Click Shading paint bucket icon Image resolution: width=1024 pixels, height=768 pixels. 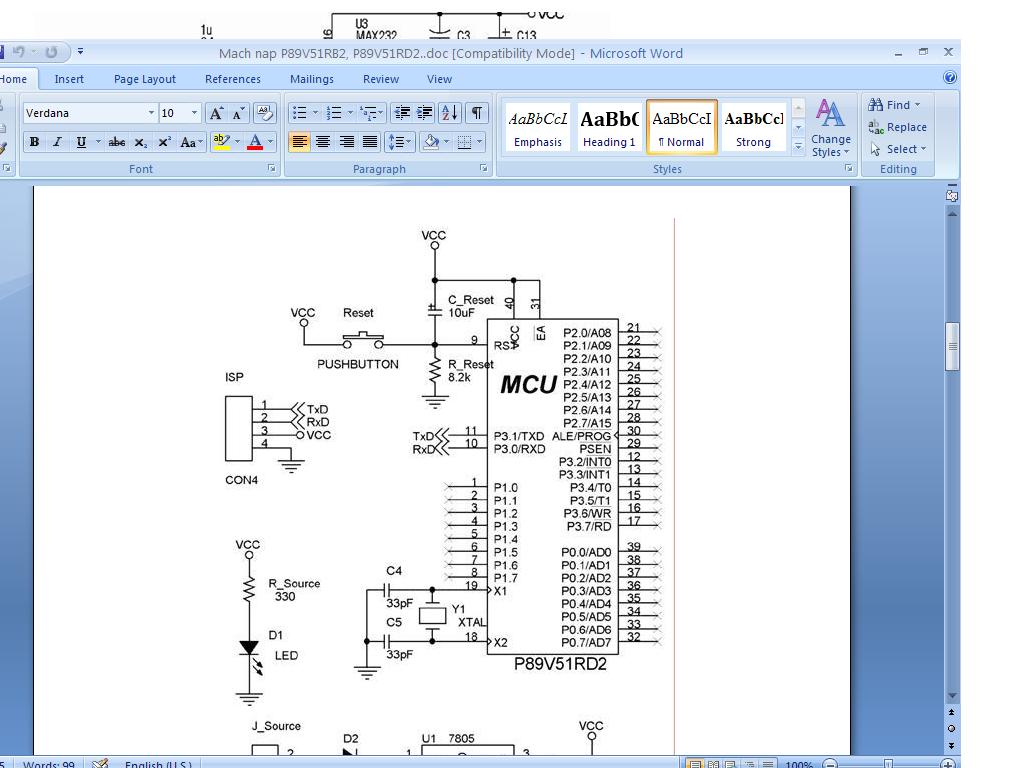[x=431, y=142]
